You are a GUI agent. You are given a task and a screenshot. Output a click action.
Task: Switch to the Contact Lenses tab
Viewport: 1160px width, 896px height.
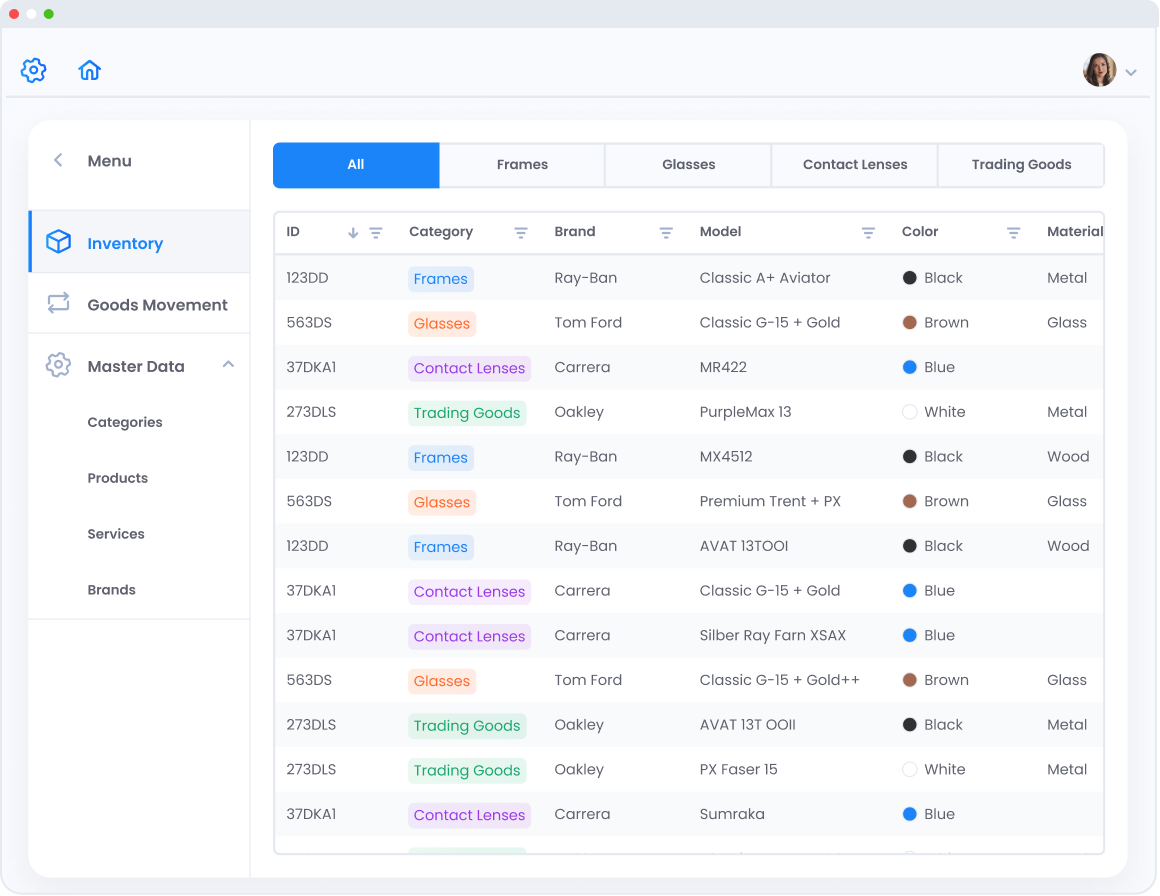[x=854, y=165]
